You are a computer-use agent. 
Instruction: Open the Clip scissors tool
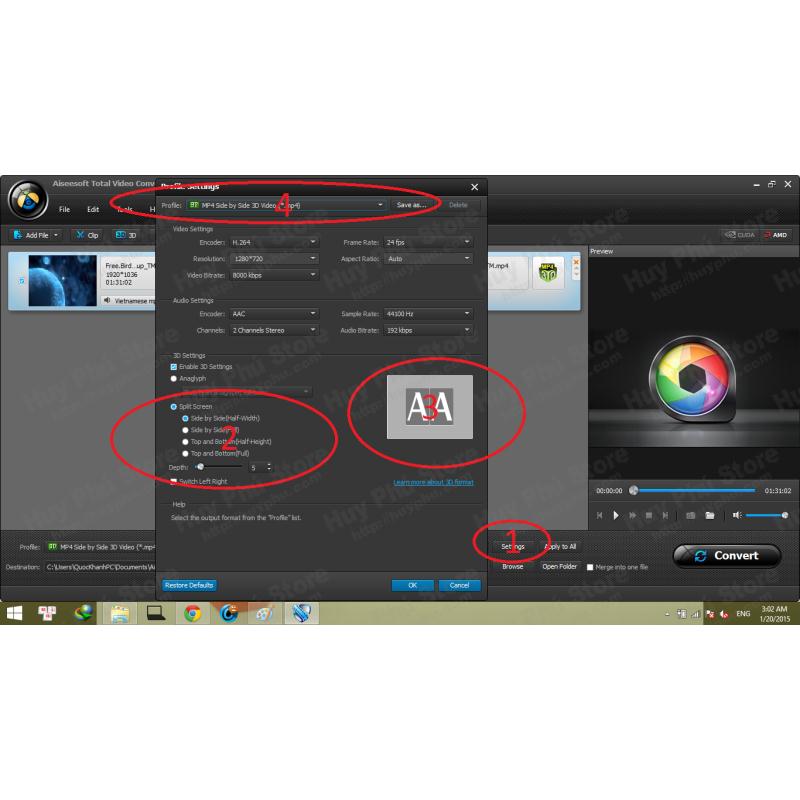87,235
